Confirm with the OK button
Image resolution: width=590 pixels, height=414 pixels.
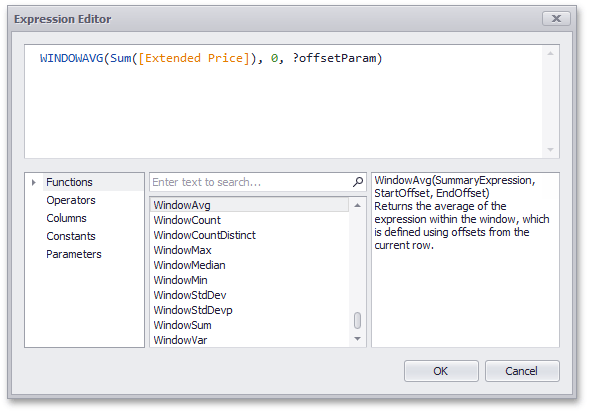tap(441, 371)
